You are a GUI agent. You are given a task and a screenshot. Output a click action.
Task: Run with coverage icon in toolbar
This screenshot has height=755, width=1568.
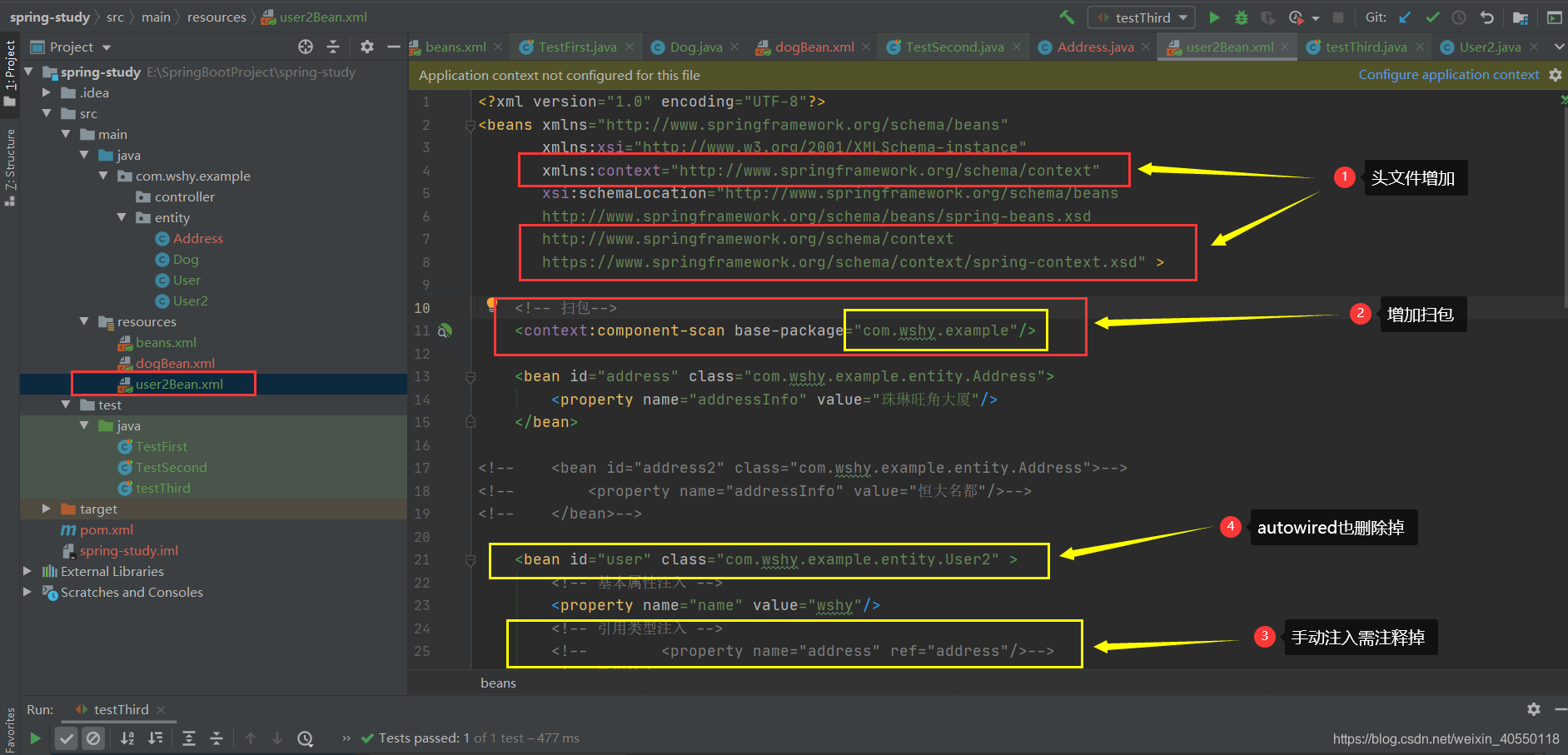1267,17
